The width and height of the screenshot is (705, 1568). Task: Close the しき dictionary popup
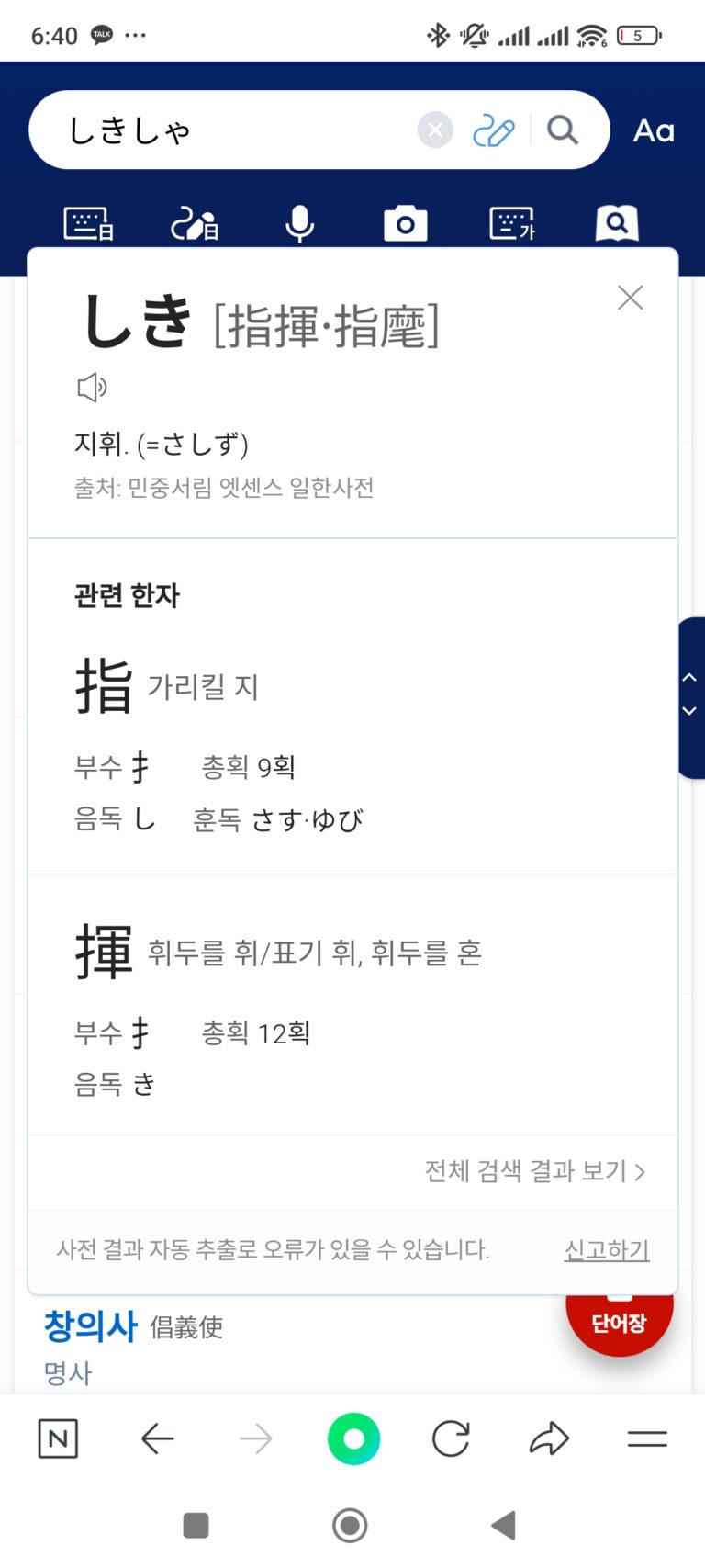click(x=631, y=298)
